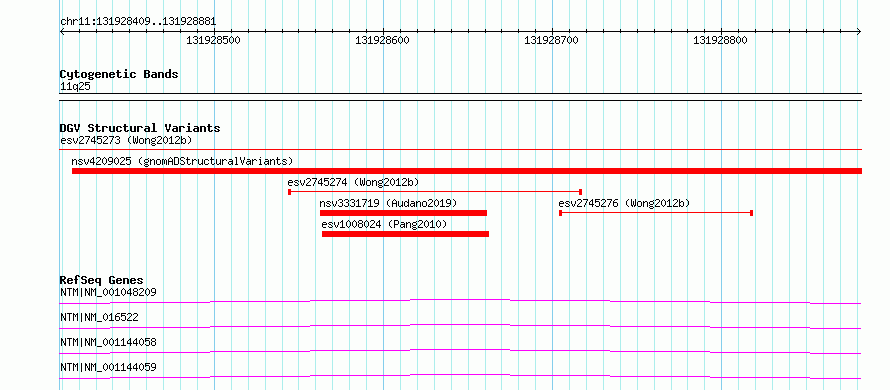The height and width of the screenshot is (390, 890).
Task: Click the chr11:131928409..131928881 coordinate label
Action: [138, 22]
